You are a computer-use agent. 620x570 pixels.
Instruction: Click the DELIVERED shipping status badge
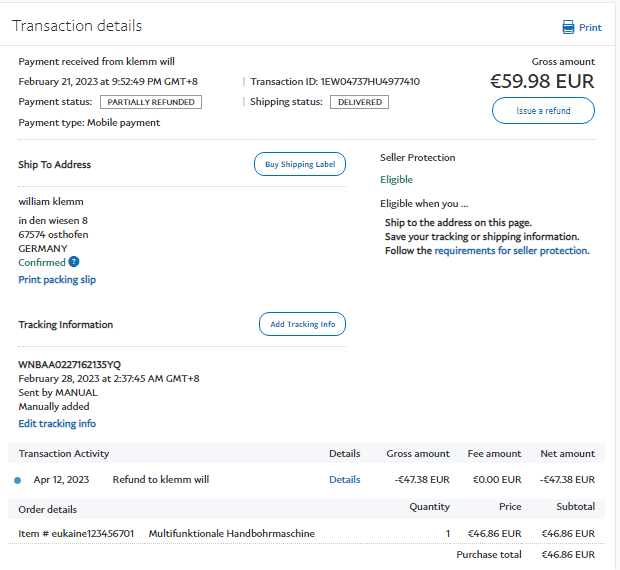[359, 102]
